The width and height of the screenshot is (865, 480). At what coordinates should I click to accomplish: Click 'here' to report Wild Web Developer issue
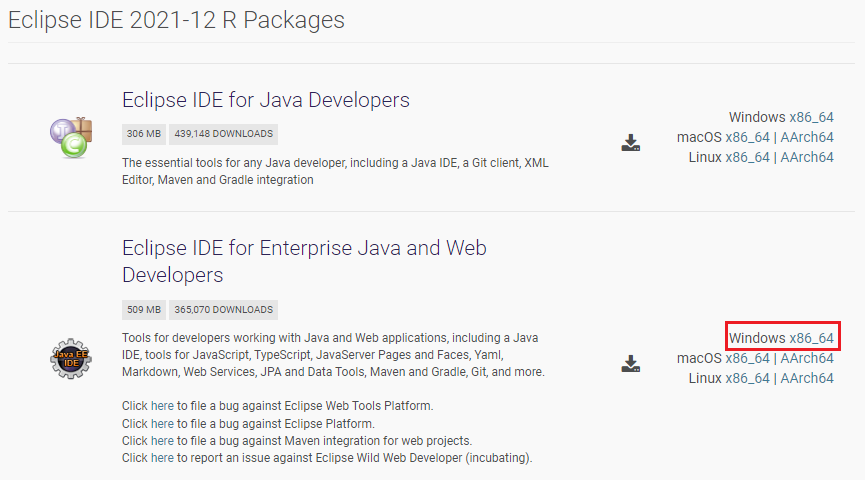162,458
